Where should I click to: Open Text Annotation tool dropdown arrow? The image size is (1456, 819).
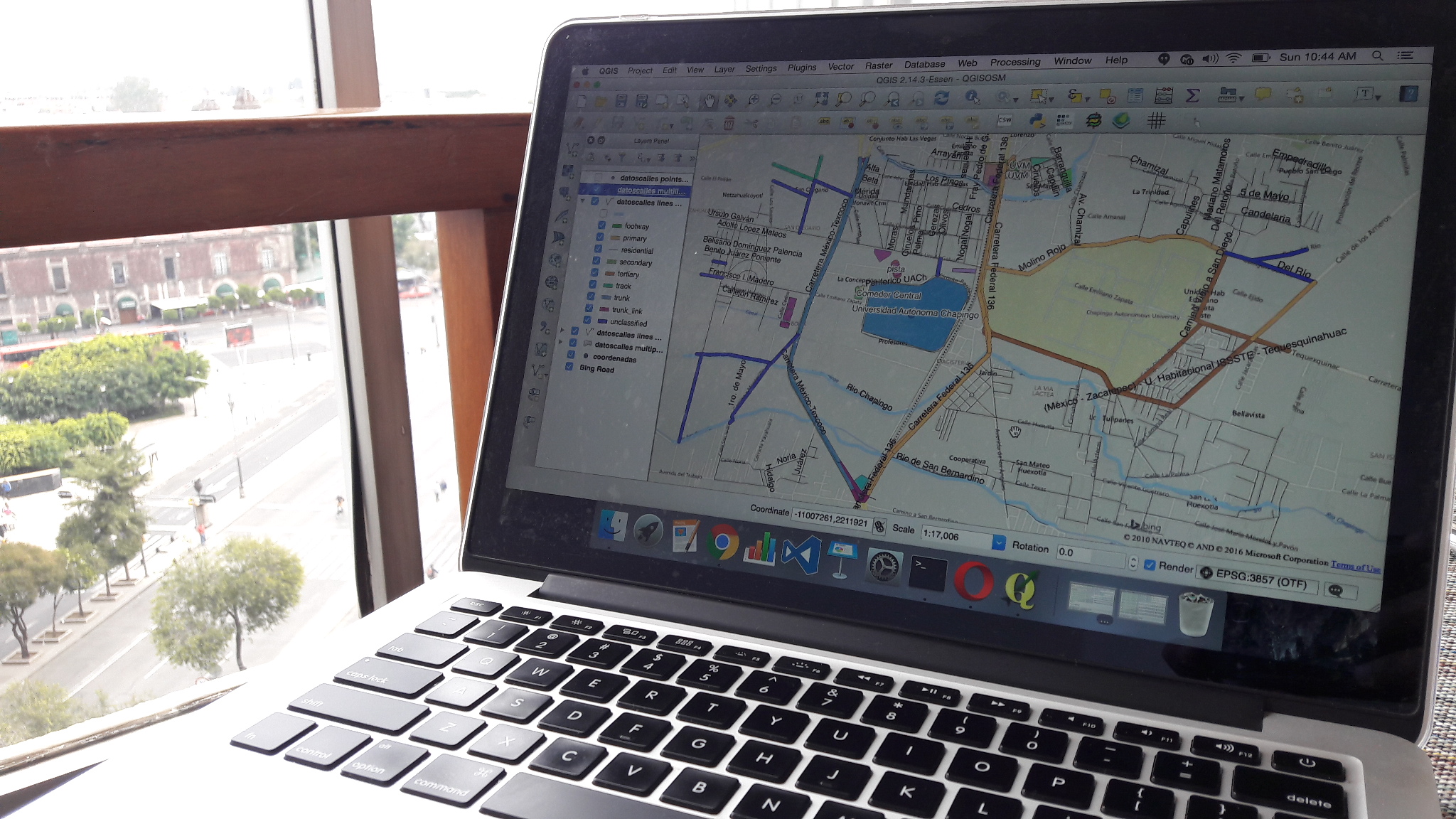click(1378, 97)
